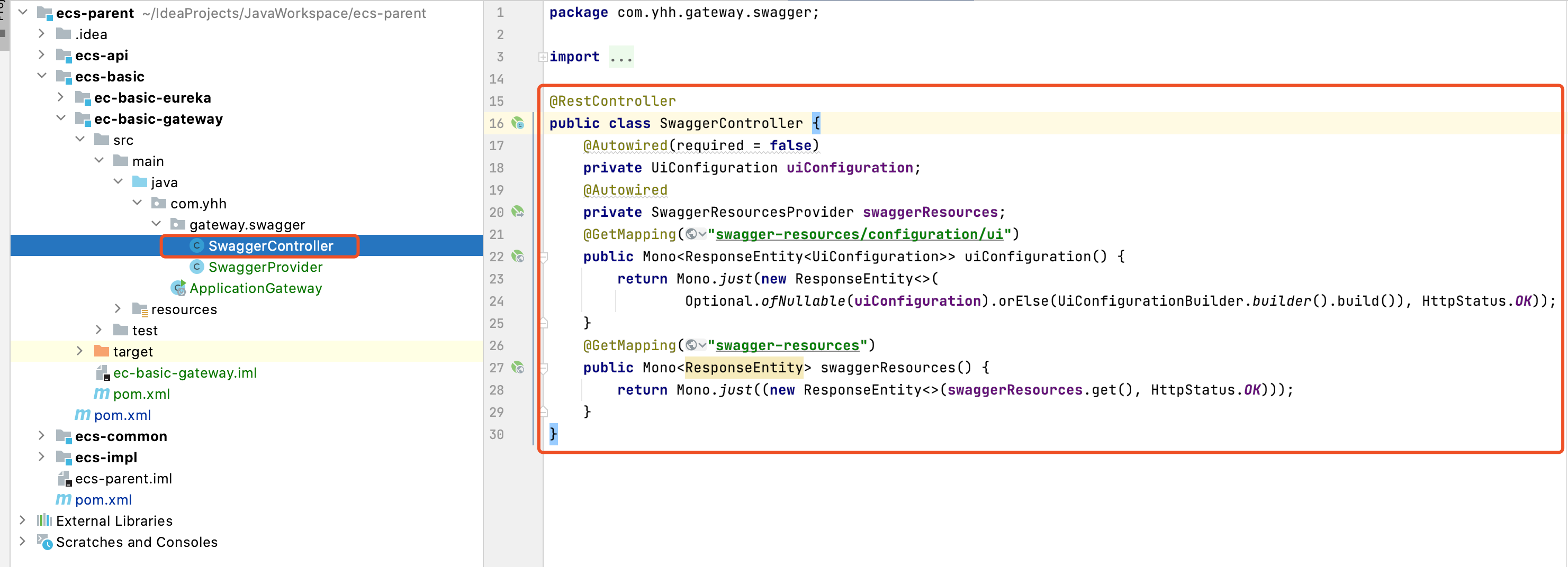The image size is (1568, 567).
Task: Click the ecs-parent.iml file icon
Action: click(65, 479)
